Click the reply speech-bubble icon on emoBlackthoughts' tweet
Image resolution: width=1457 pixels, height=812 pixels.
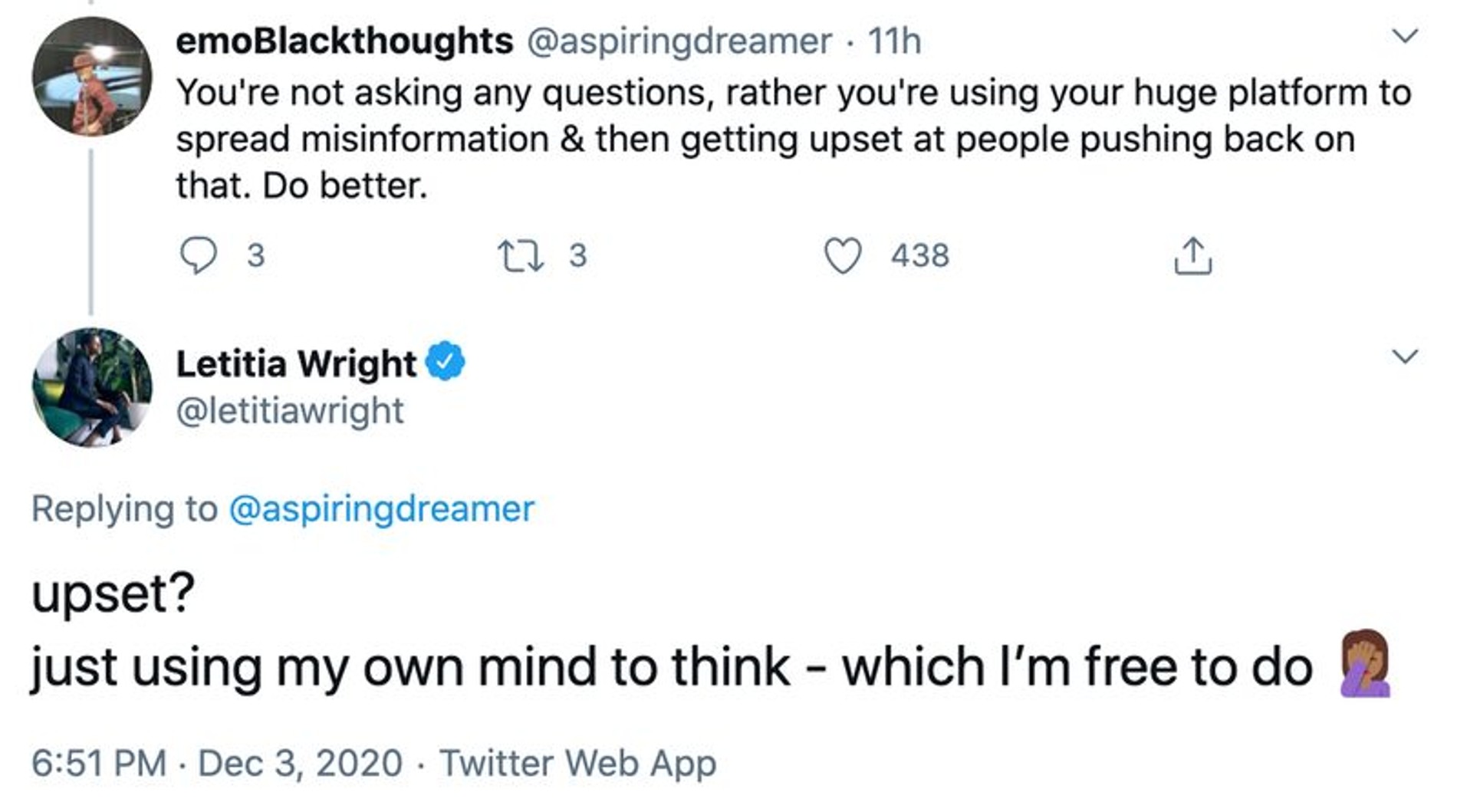click(x=198, y=255)
